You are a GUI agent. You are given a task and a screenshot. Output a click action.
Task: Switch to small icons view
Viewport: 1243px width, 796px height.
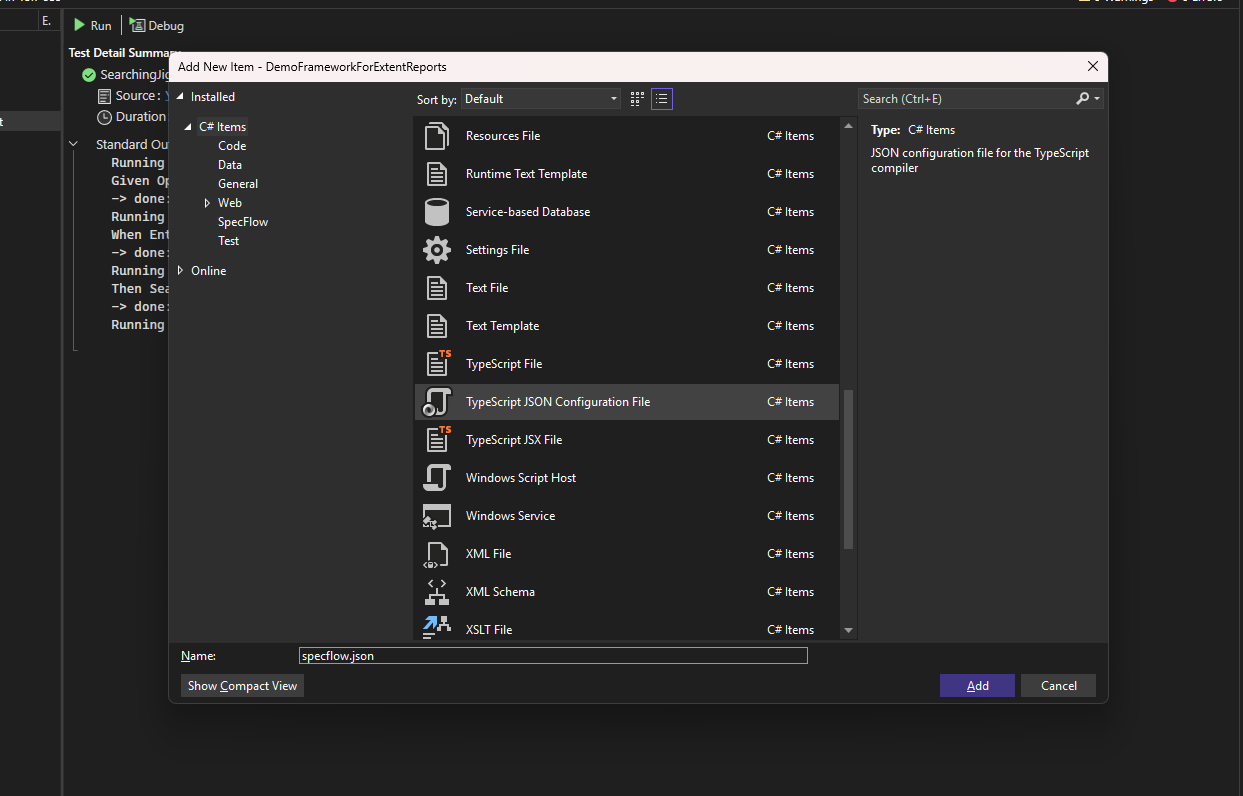coord(662,99)
